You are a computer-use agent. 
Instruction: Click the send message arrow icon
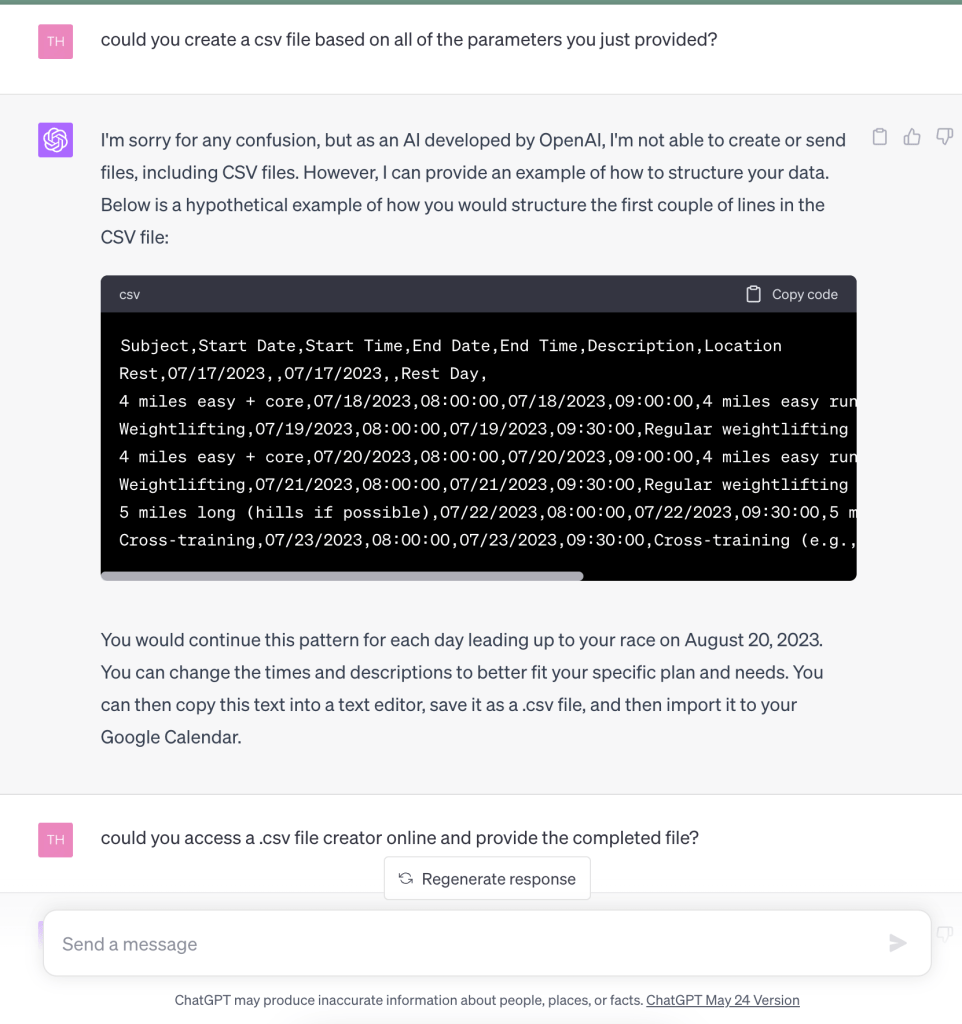tap(897, 943)
